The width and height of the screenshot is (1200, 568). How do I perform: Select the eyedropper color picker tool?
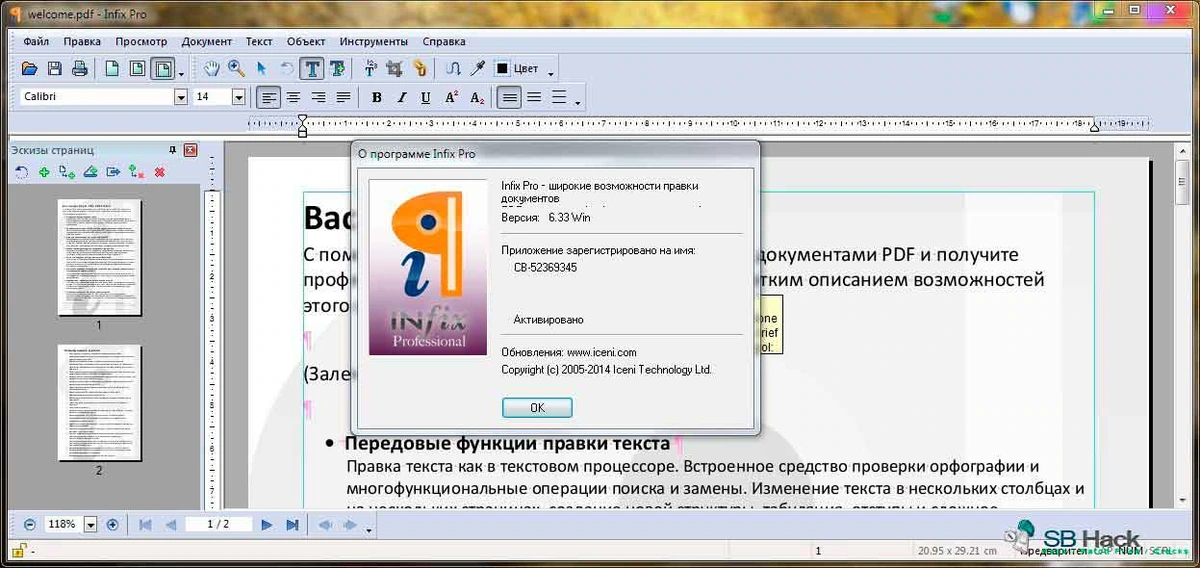click(x=478, y=69)
